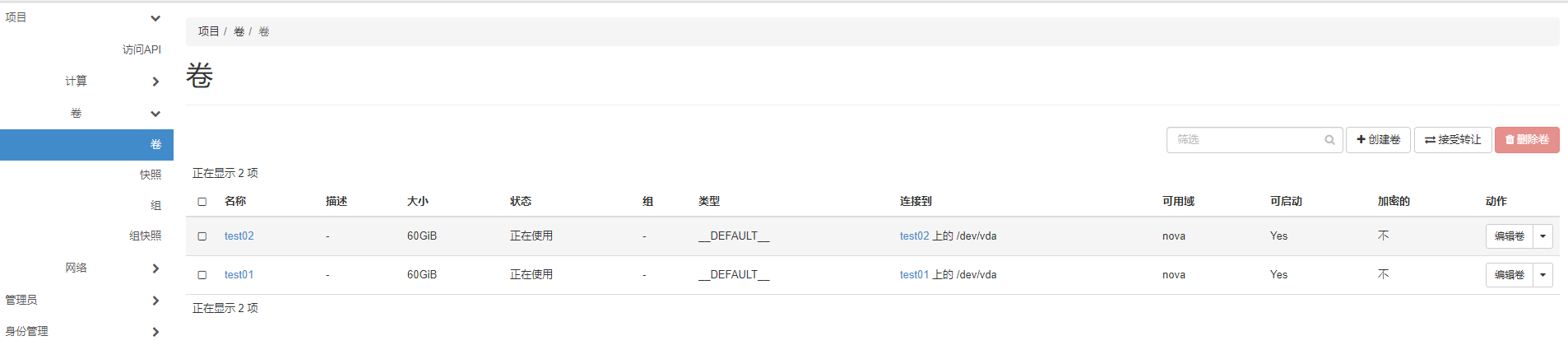Image resolution: width=1568 pixels, height=350 pixels.
Task: Click the 创建卷 button with plus icon
Action: [1378, 140]
